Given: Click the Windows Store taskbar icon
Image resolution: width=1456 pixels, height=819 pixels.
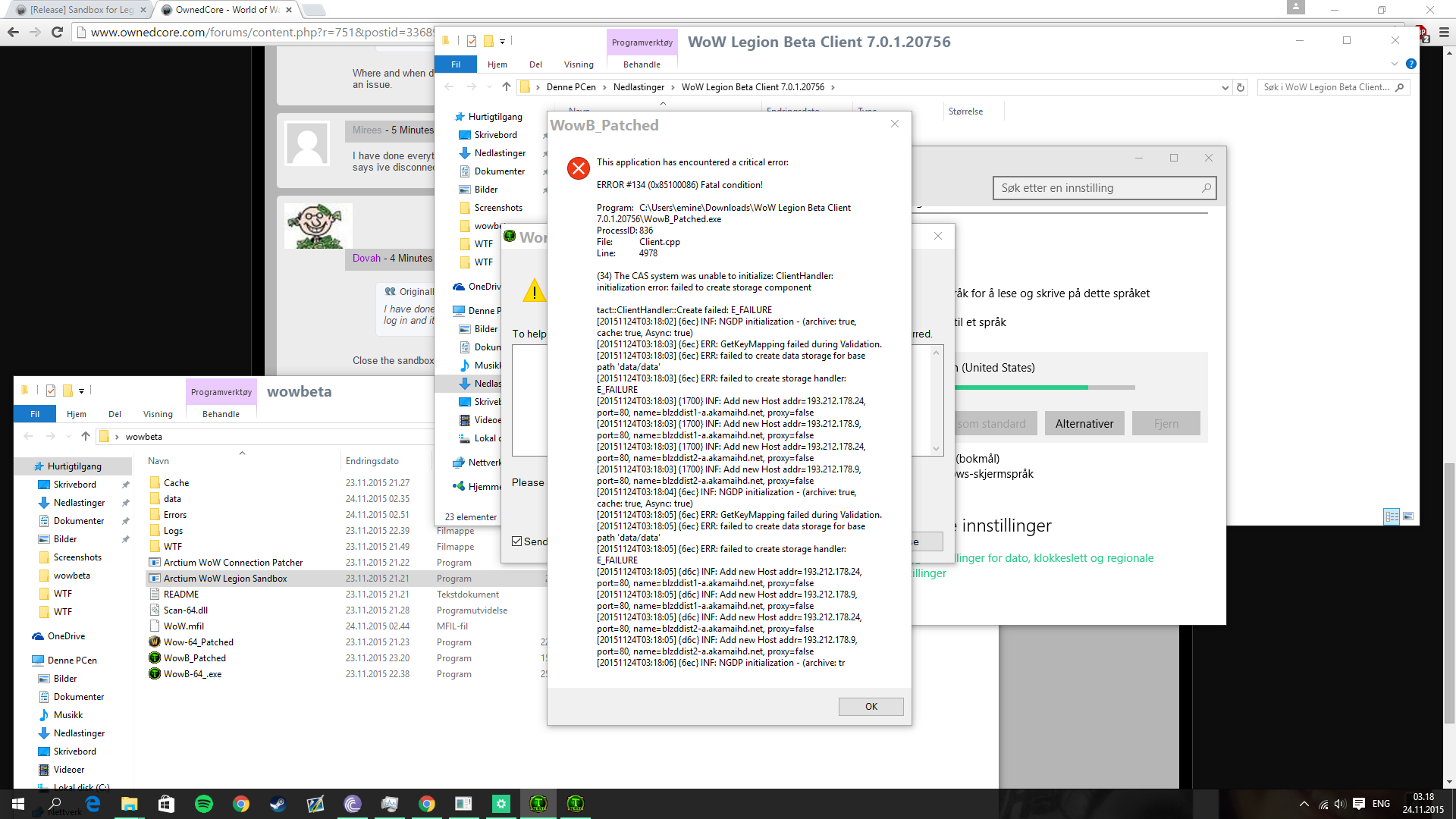Looking at the screenshot, I should click(x=166, y=804).
